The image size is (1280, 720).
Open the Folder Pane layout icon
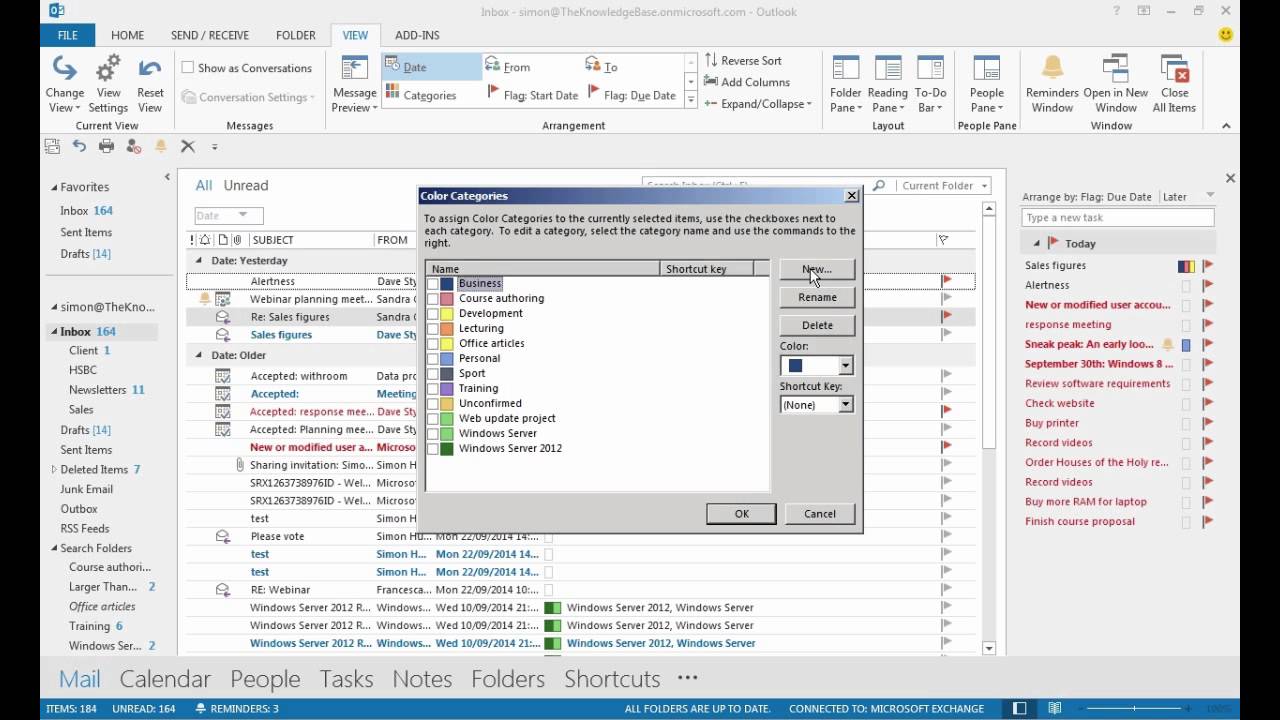[x=846, y=68]
